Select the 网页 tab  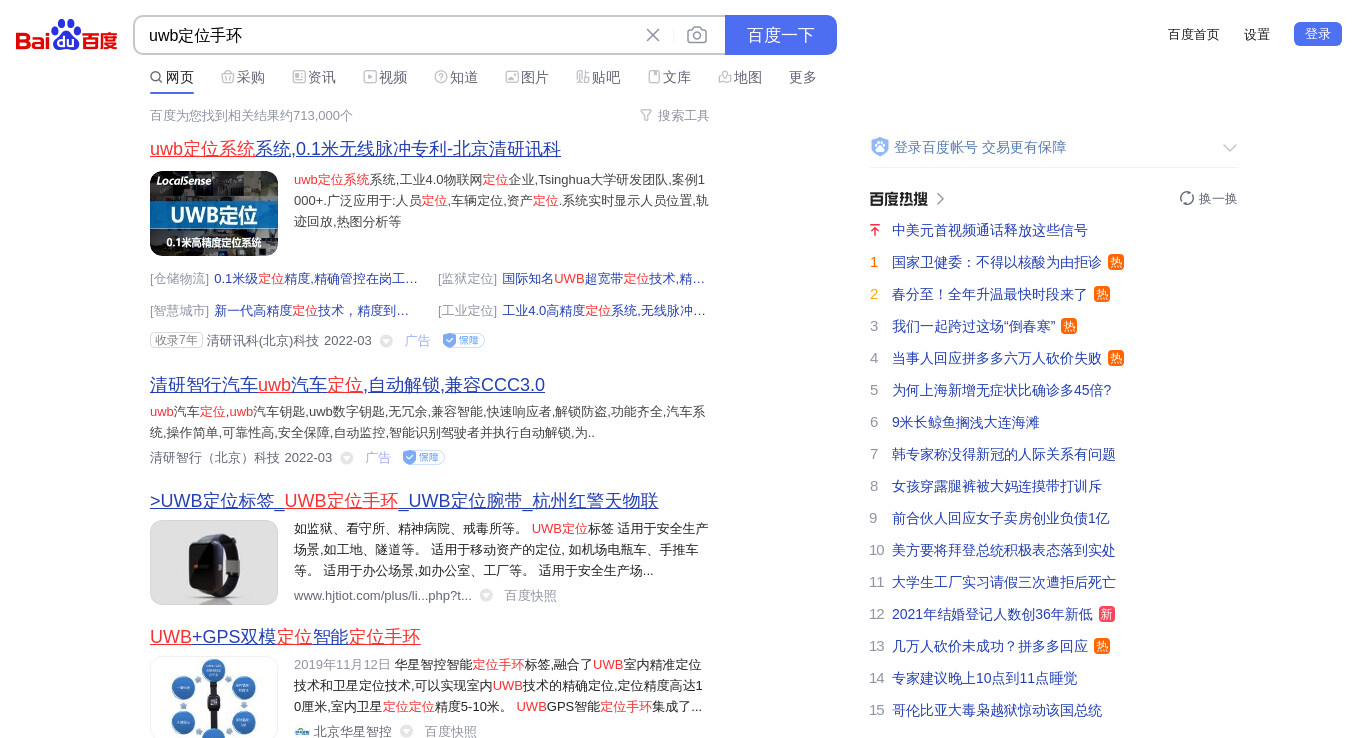click(172, 77)
